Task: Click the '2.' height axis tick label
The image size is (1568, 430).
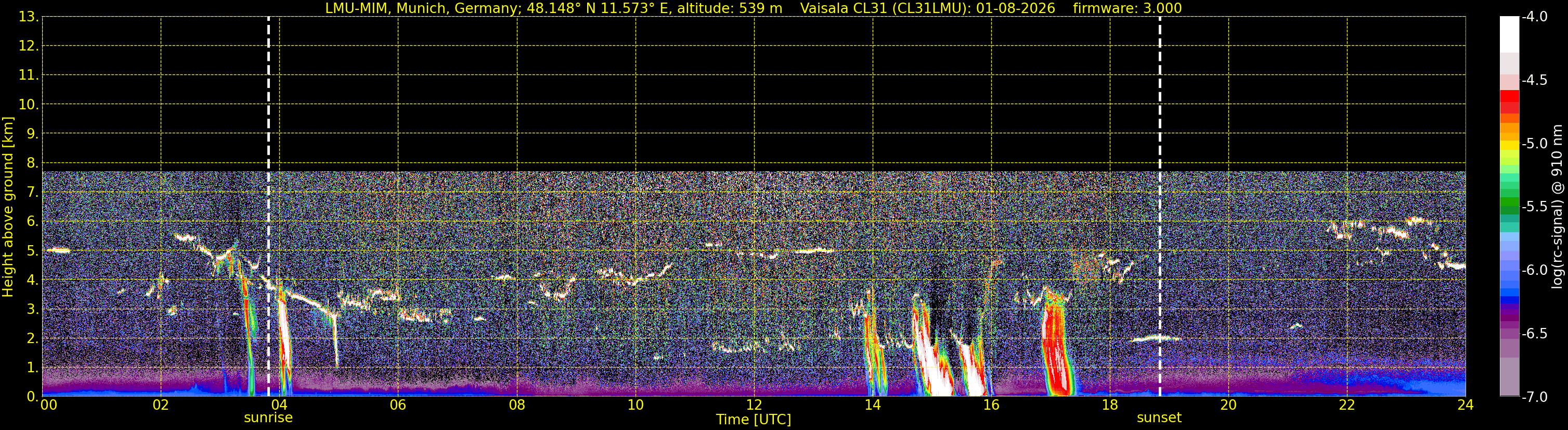Action: 32,338
